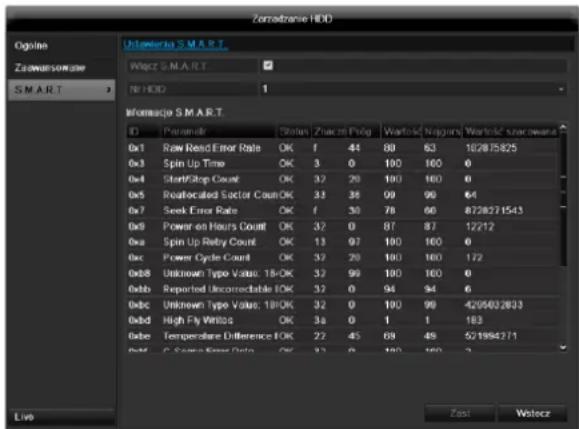Select the Raw Read Error Rate row
Image resolution: width=579 pixels, height=429 pixels.
(343, 148)
